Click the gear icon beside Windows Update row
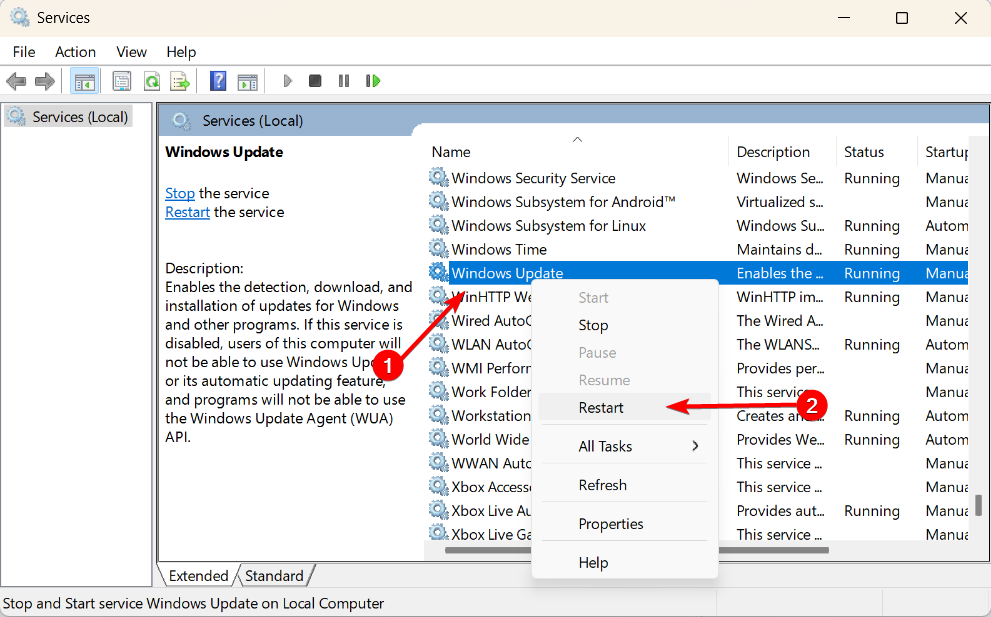991x617 pixels. 438,272
